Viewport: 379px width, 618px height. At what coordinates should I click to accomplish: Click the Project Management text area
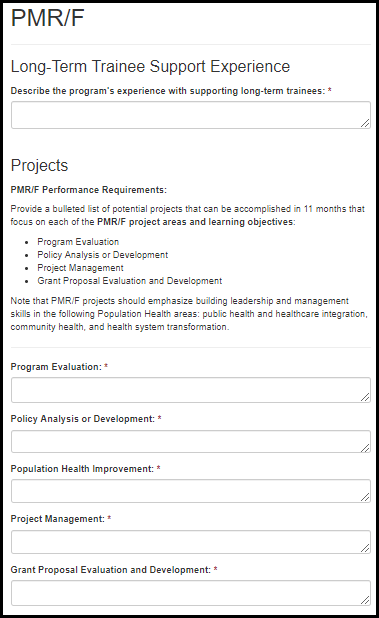tap(191, 542)
